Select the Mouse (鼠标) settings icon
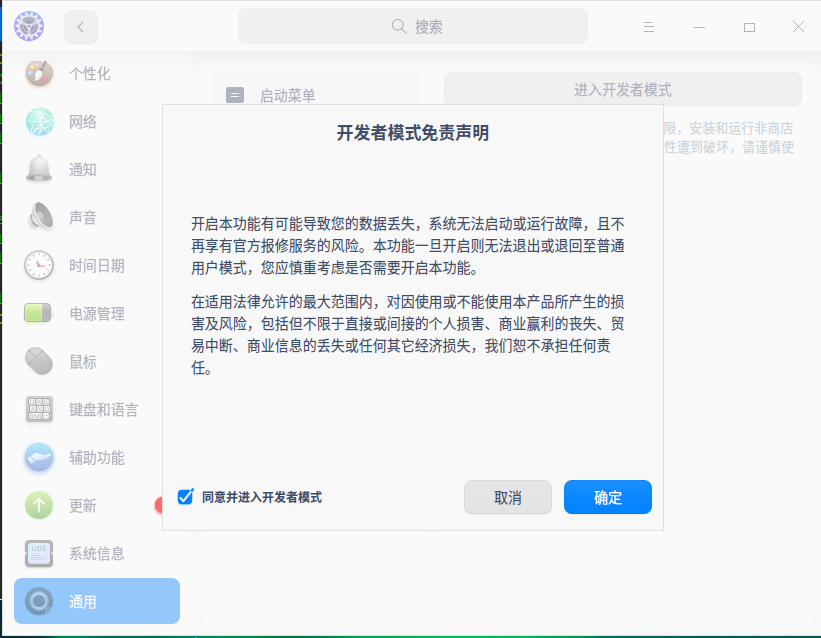The image size is (821, 638). click(38, 361)
